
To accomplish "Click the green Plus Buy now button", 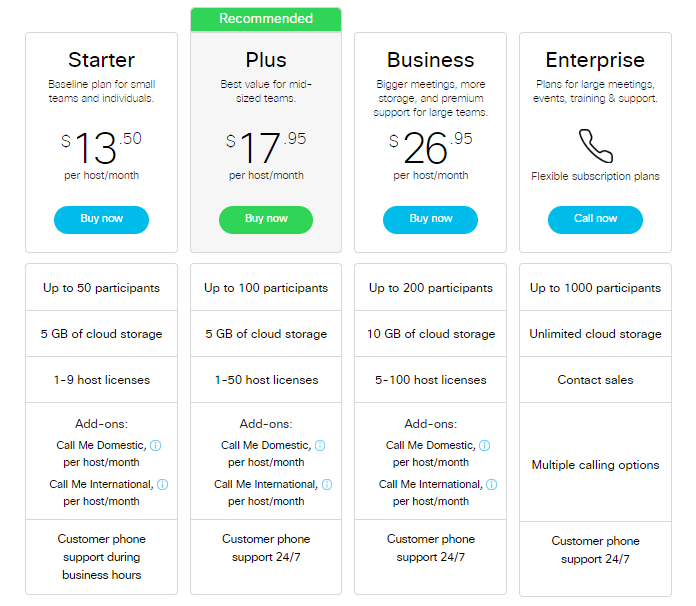I will (266, 220).
